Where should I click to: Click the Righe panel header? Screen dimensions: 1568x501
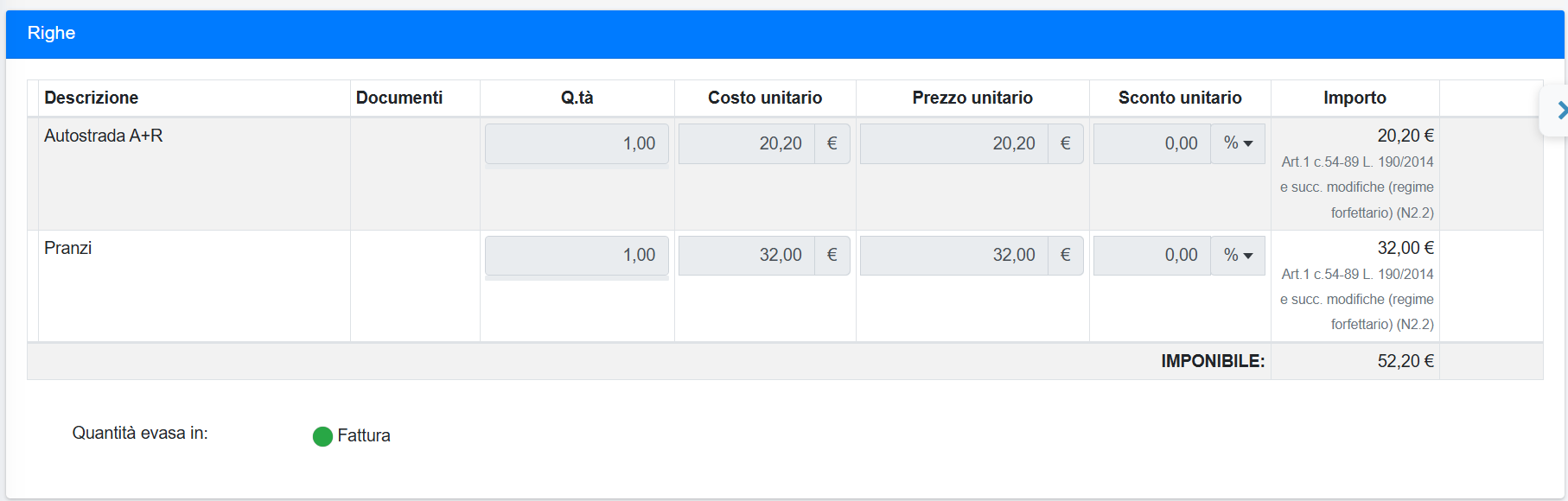coord(785,34)
